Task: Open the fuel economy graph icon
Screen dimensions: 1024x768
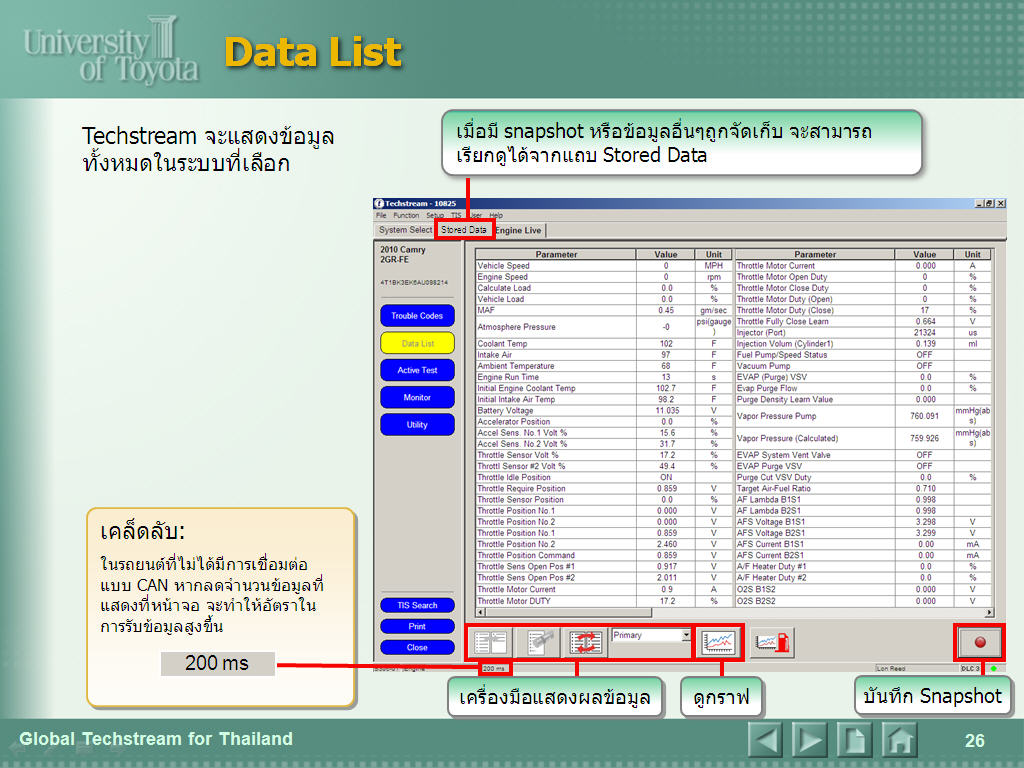Action: tap(772, 643)
